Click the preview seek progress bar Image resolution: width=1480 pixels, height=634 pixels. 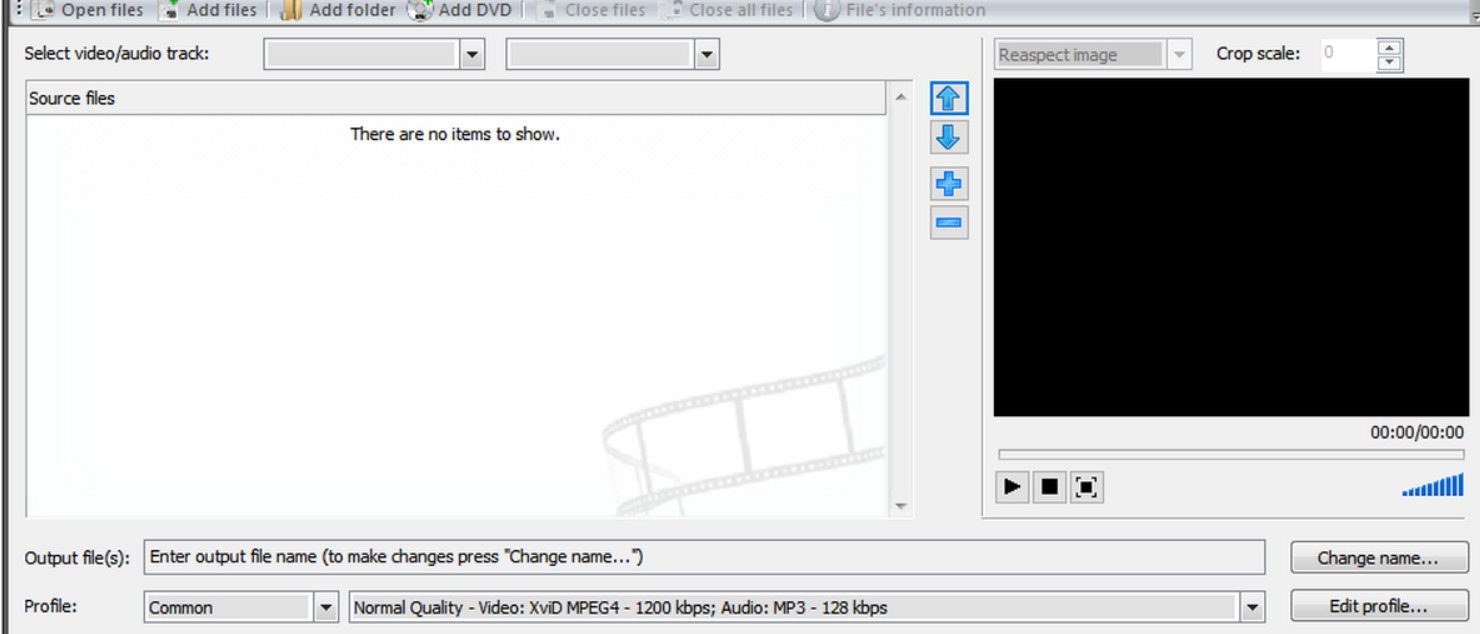[x=1231, y=455]
